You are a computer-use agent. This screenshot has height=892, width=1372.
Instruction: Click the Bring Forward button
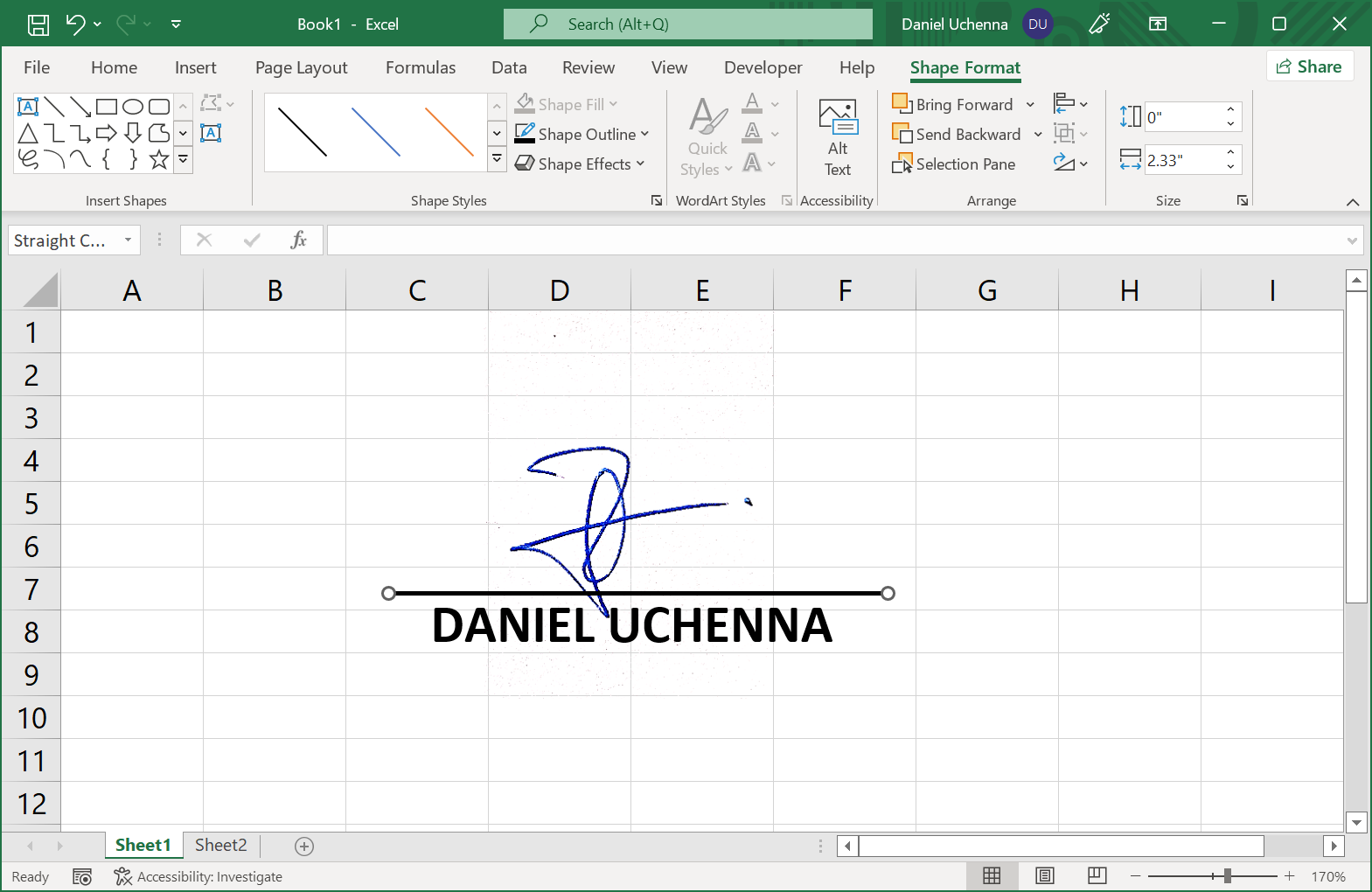[x=952, y=105]
